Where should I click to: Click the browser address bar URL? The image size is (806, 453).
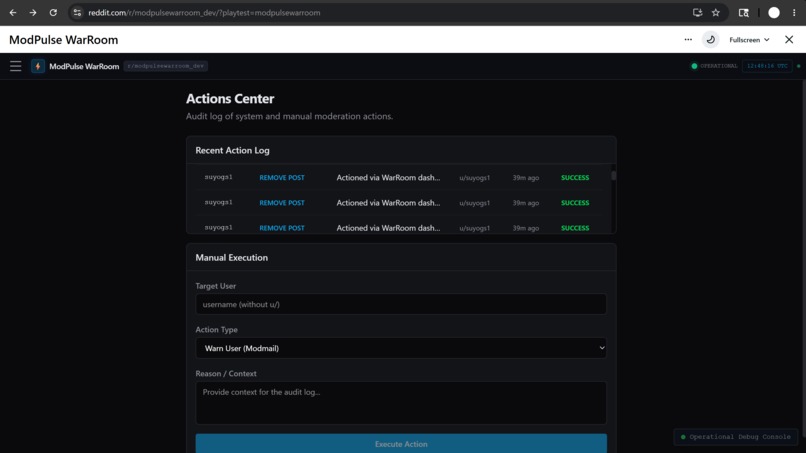pos(204,13)
